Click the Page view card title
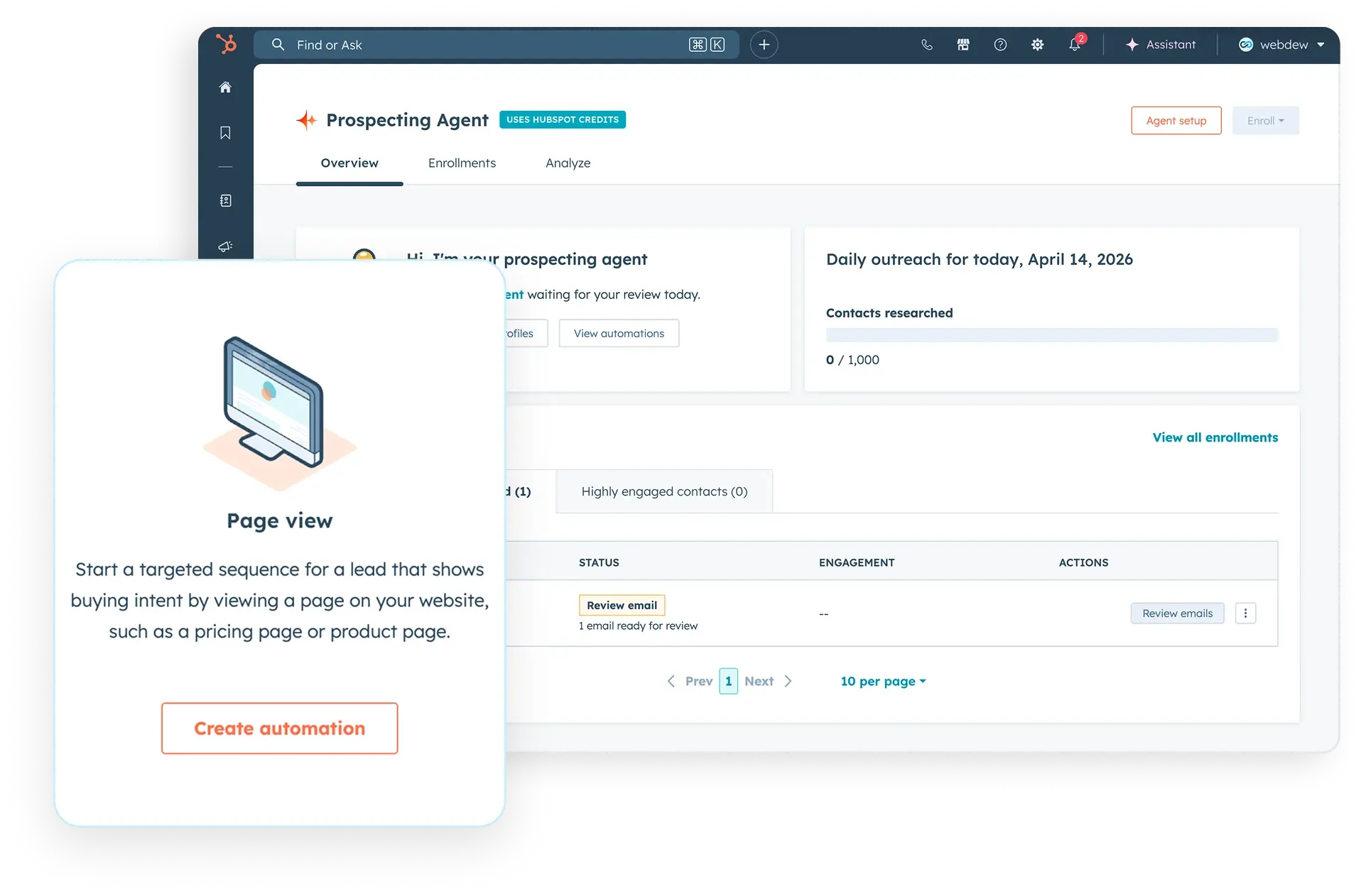 point(279,520)
